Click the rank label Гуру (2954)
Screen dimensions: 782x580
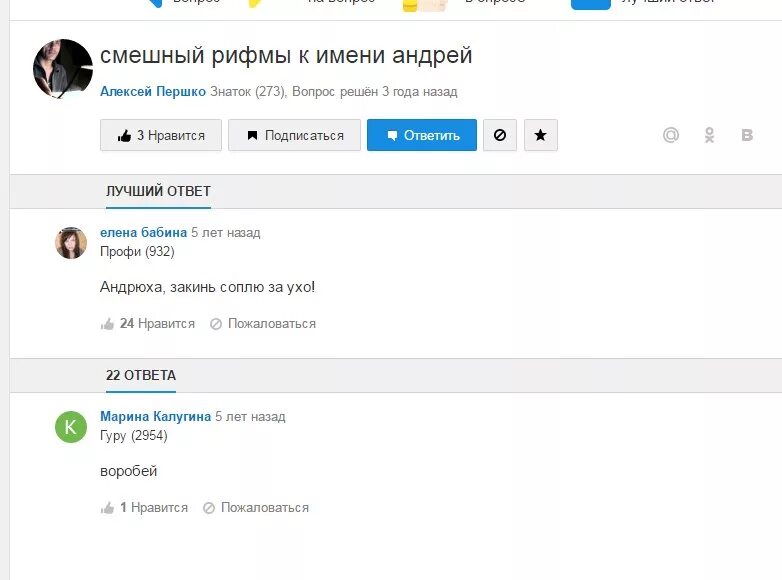[134, 435]
